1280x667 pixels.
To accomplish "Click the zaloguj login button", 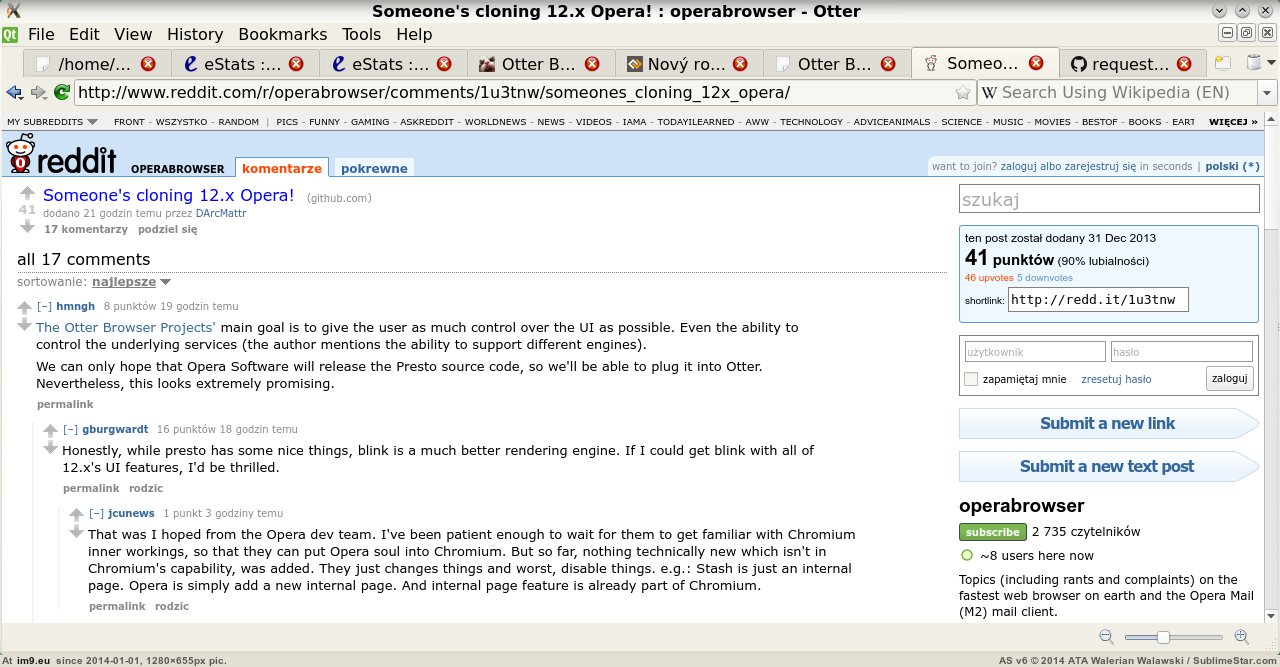I will coord(1229,378).
